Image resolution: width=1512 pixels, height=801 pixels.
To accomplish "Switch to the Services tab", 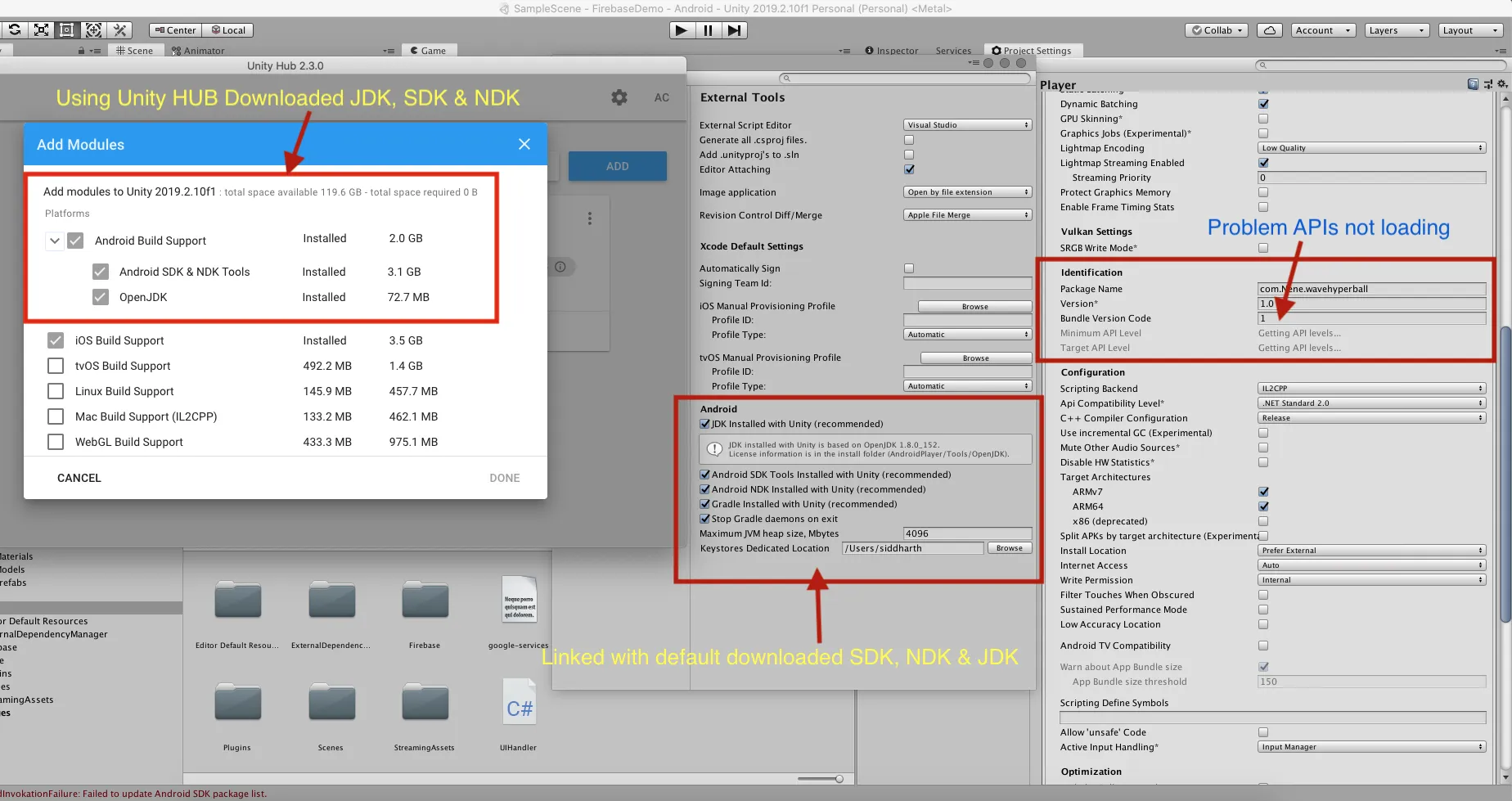I will tap(953, 51).
